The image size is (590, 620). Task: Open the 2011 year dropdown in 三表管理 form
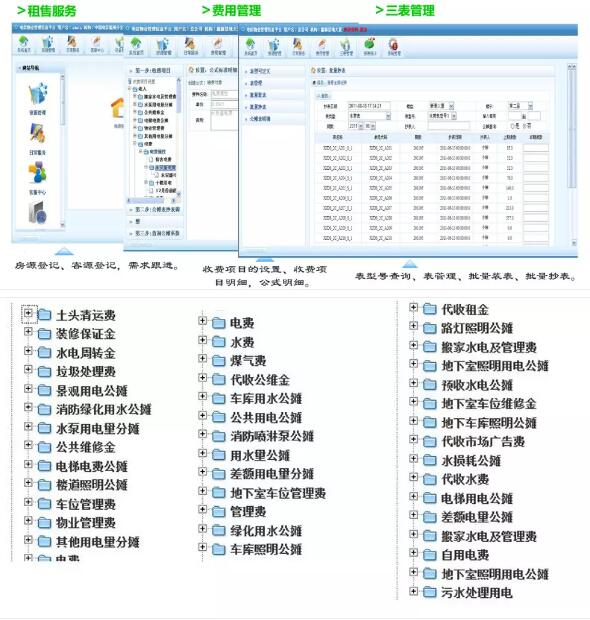(x=356, y=126)
